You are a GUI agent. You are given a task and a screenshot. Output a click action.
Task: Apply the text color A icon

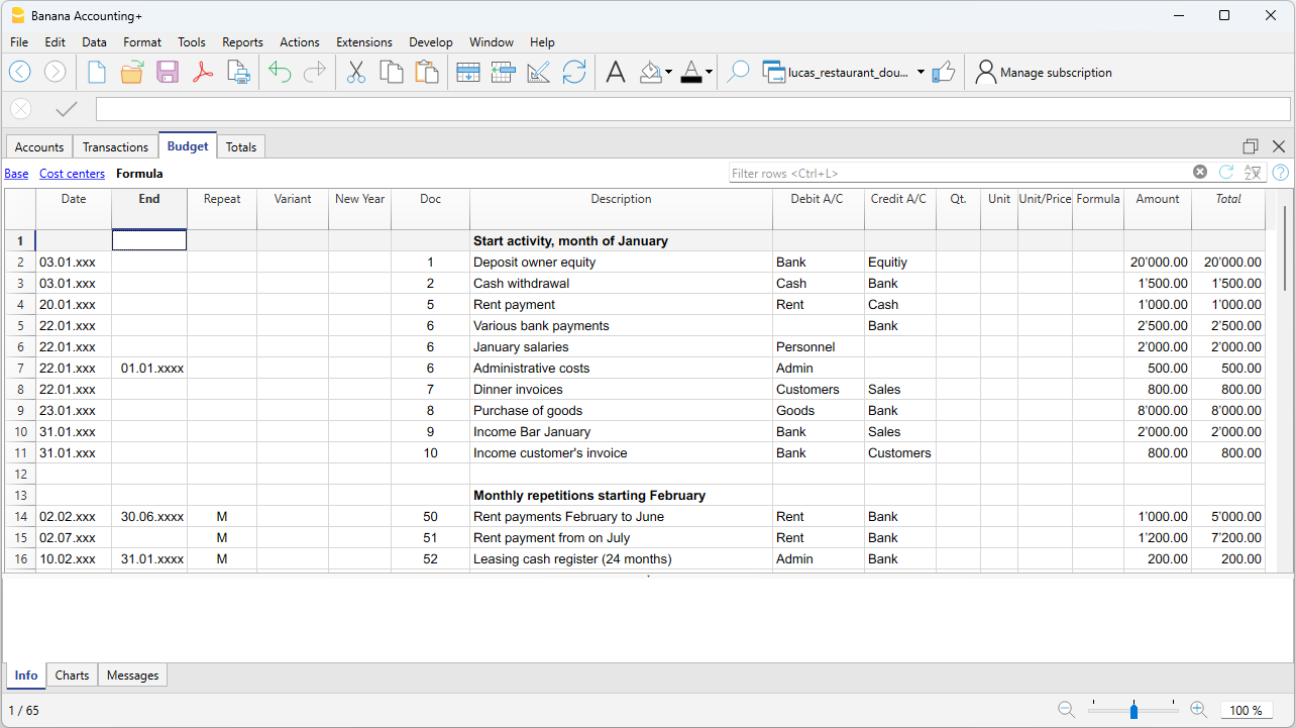pos(691,72)
